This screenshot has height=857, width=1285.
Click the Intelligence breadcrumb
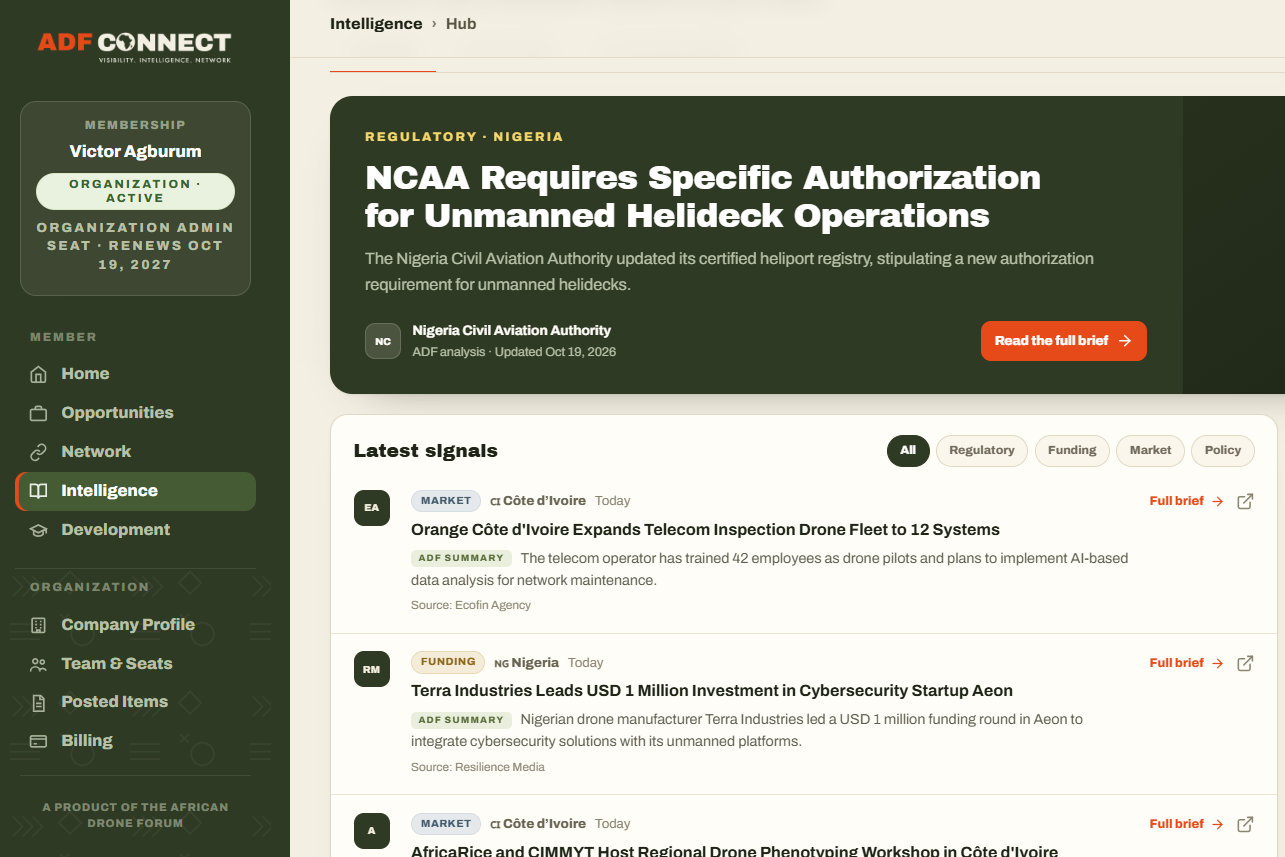pos(376,24)
